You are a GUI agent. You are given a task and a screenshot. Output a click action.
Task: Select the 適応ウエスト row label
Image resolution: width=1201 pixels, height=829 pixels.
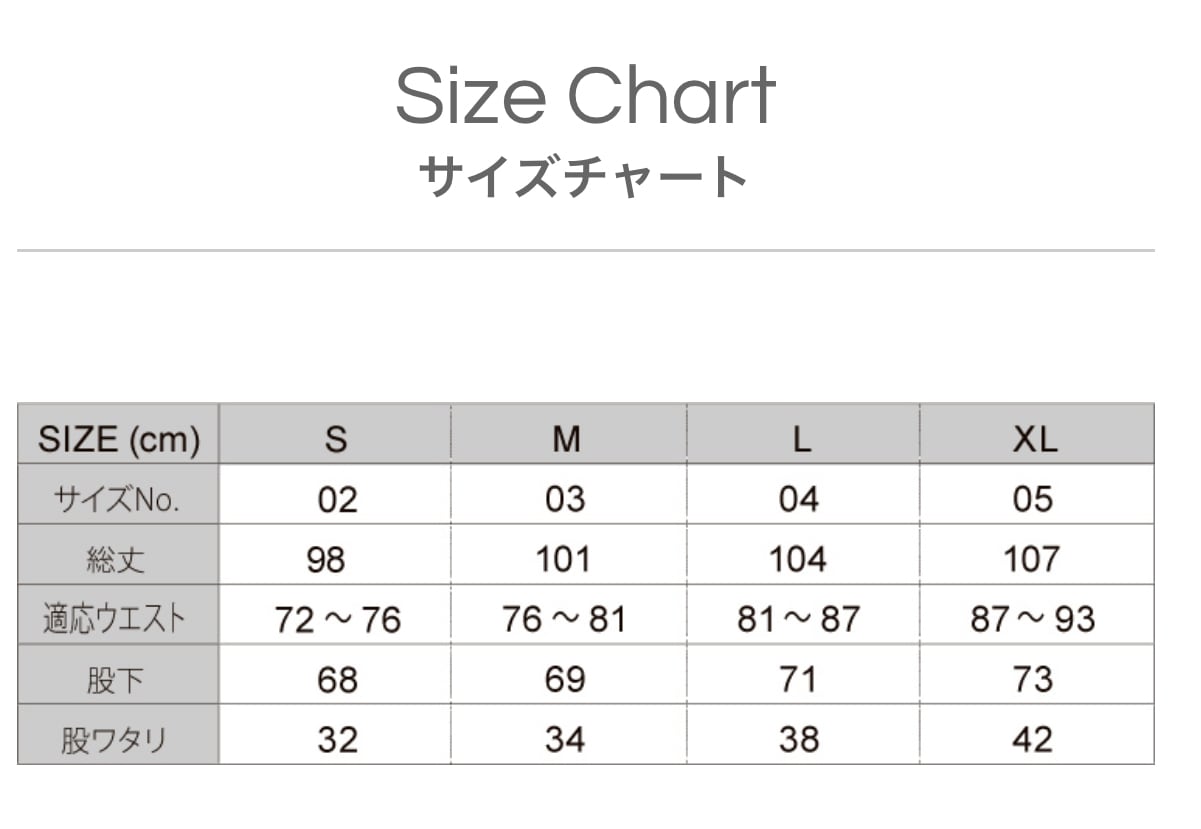(x=115, y=619)
